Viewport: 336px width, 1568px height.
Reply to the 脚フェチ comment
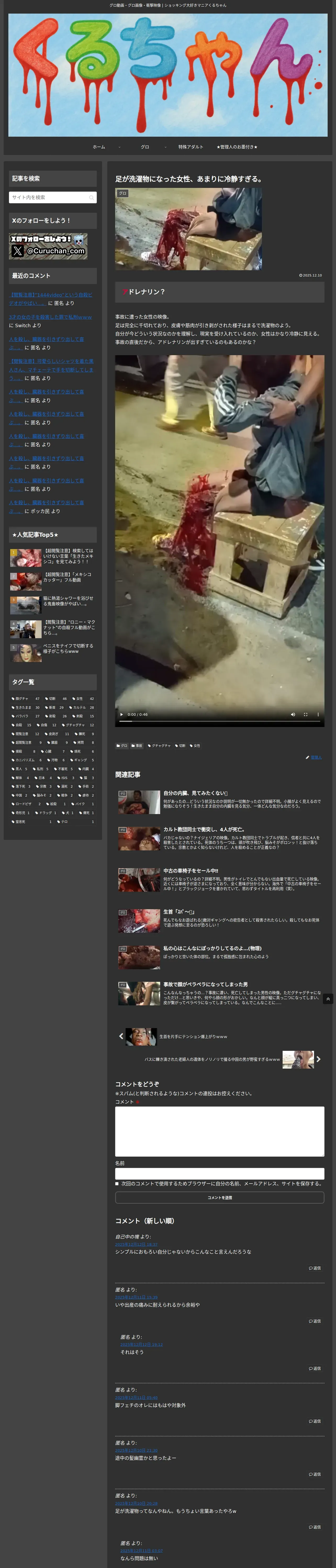click(x=315, y=1421)
